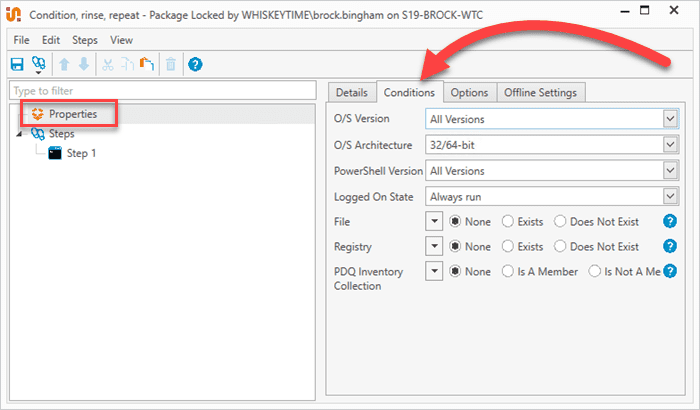This screenshot has width=700, height=410.
Task: Open the File menu
Action: coord(21,40)
